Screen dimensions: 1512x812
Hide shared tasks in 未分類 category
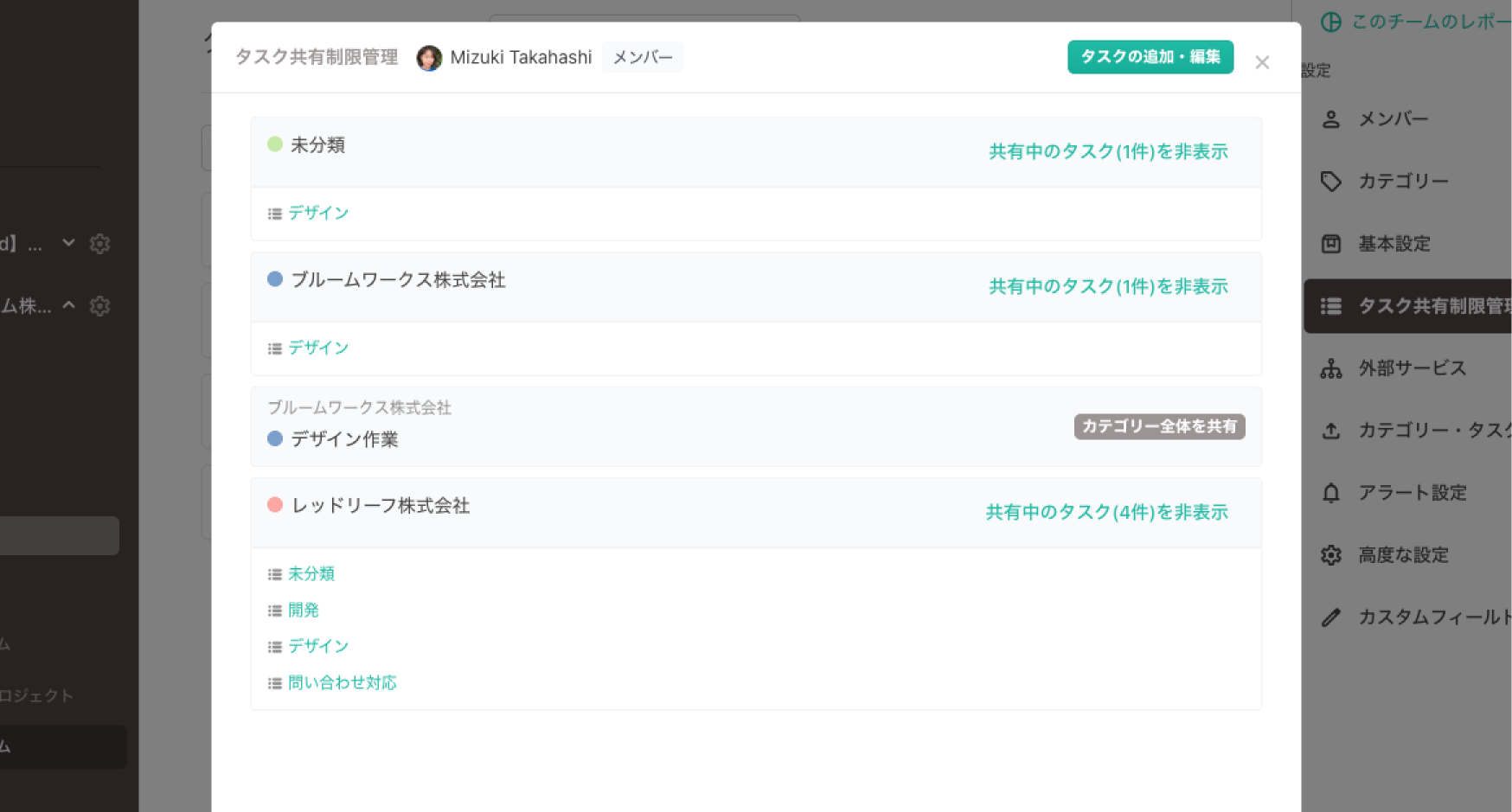[x=1107, y=151]
